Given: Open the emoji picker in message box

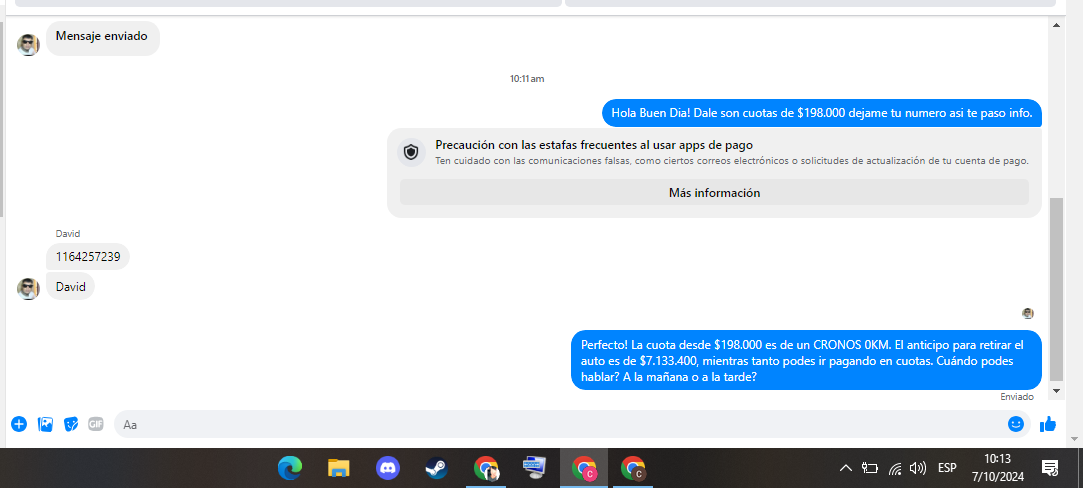Looking at the screenshot, I should click(x=1016, y=424).
